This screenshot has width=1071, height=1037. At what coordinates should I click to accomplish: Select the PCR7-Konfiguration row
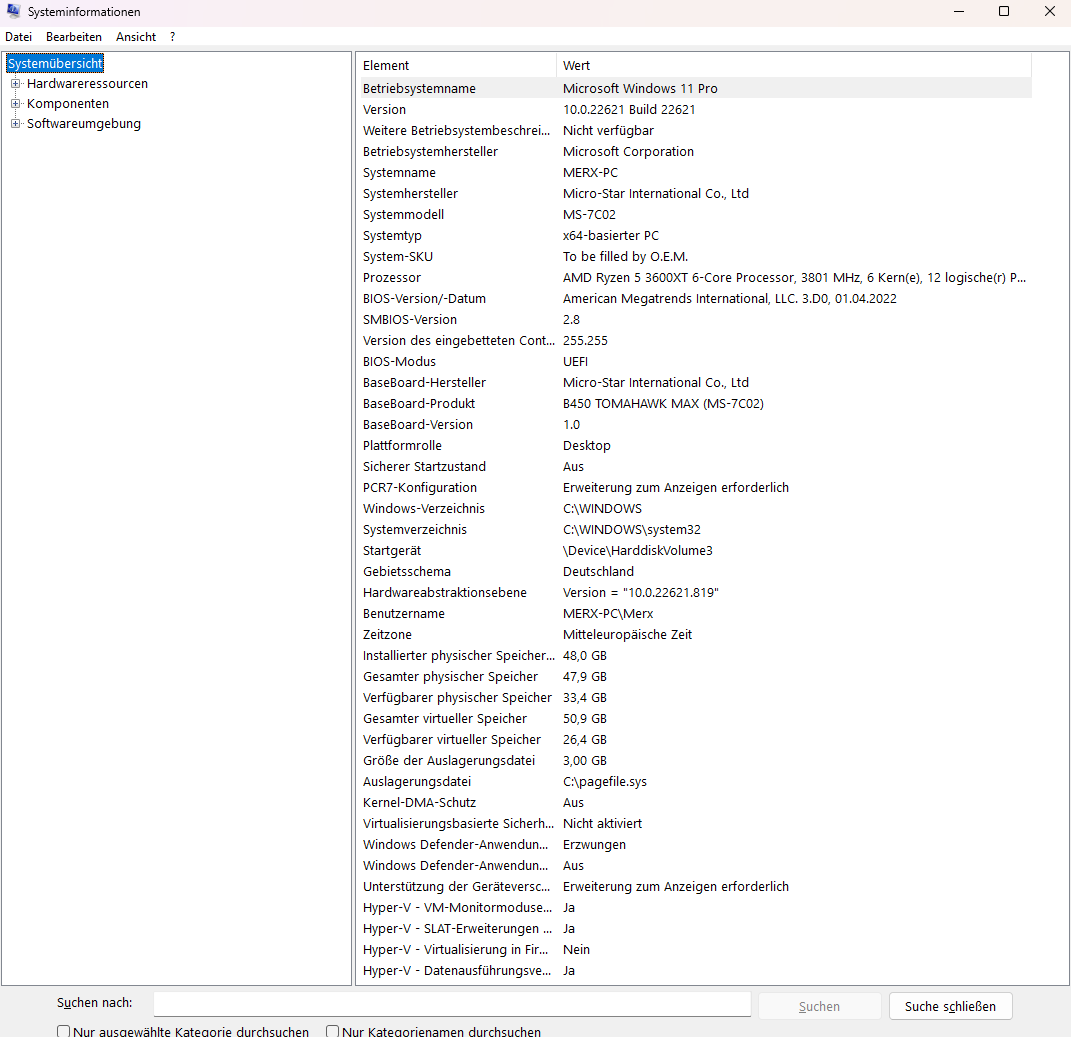pos(695,488)
